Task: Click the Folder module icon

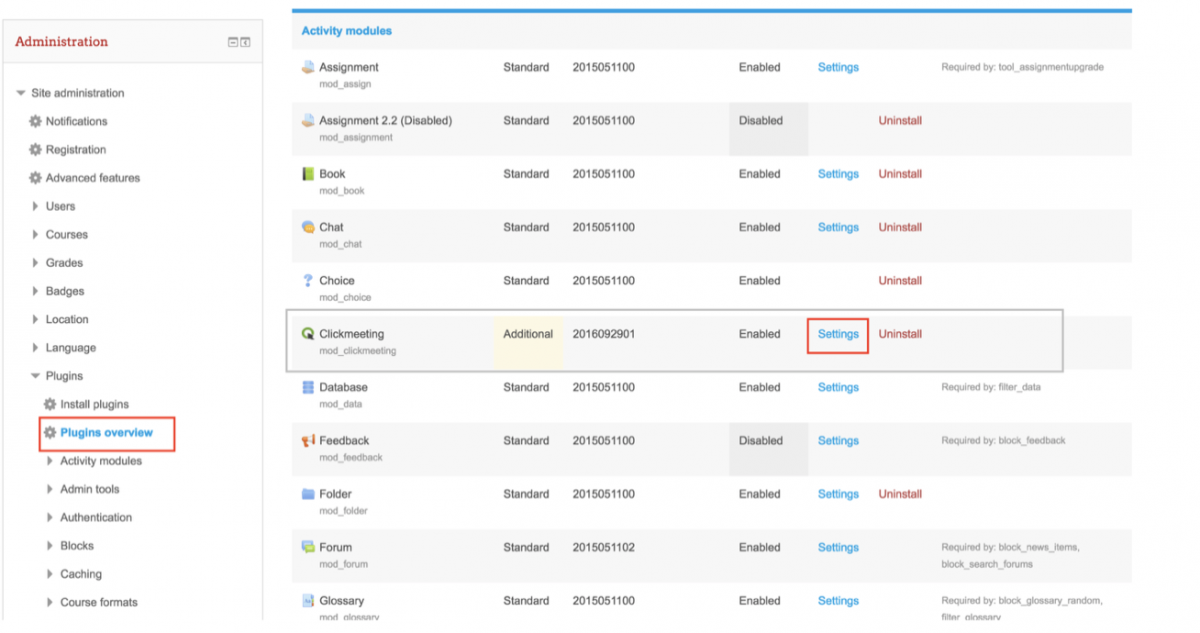Action: 306,494
